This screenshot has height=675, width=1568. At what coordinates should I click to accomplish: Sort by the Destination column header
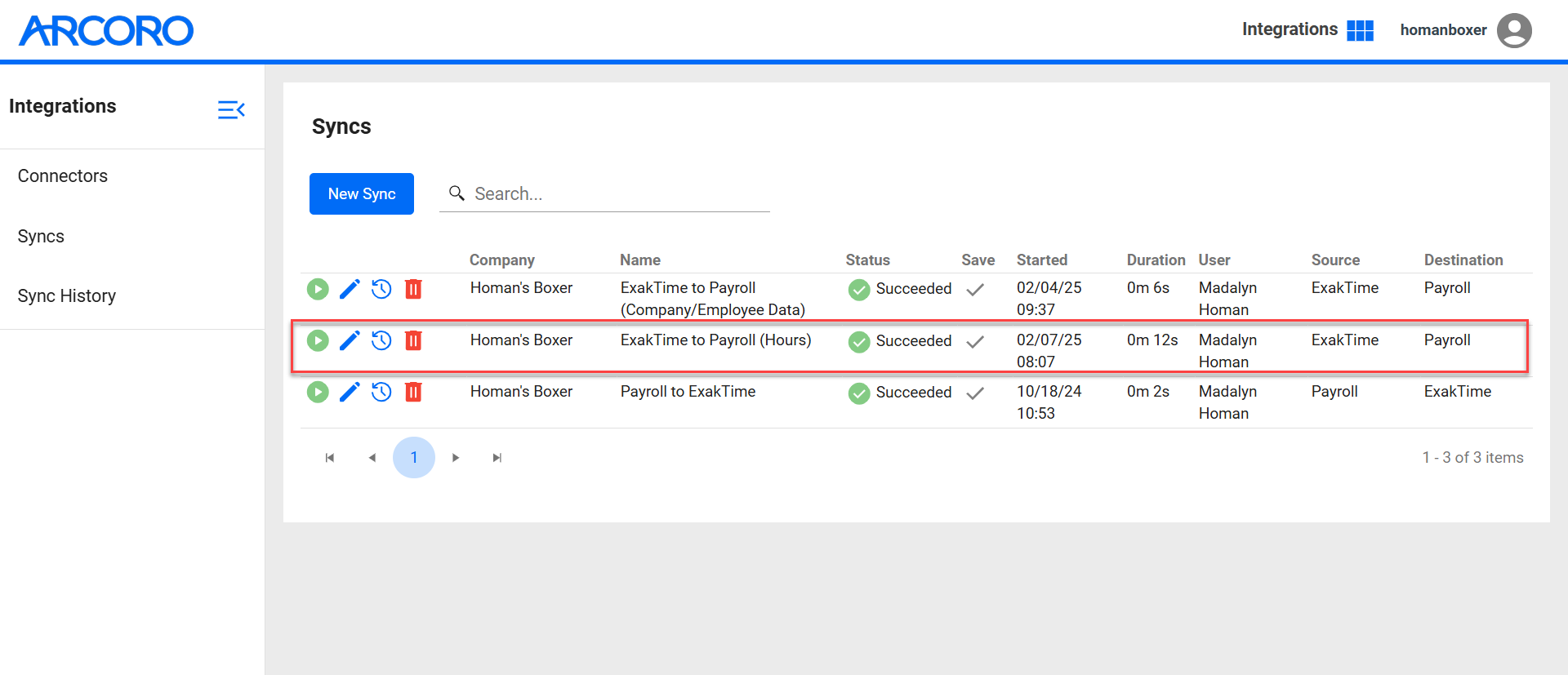tap(1463, 260)
